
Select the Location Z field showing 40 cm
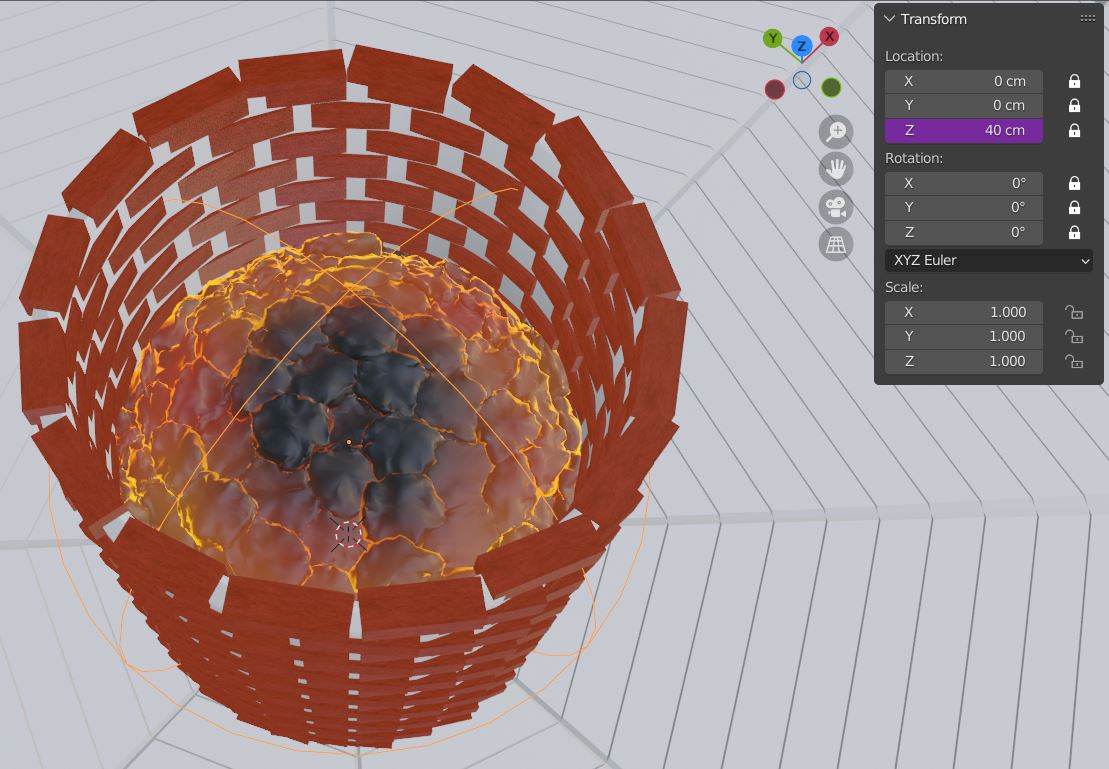coord(964,130)
